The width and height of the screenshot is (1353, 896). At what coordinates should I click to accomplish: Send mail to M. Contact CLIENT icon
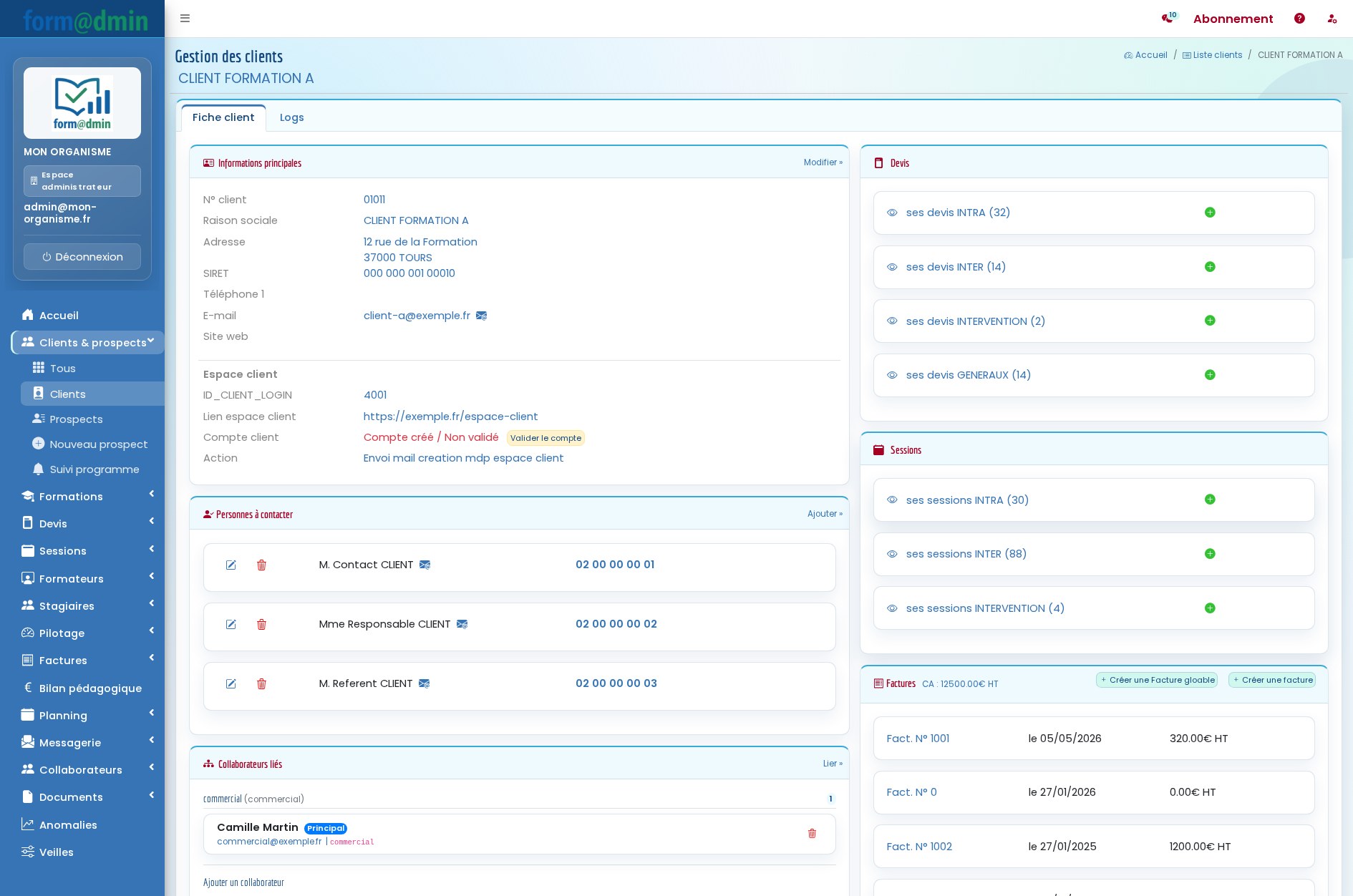click(x=425, y=565)
